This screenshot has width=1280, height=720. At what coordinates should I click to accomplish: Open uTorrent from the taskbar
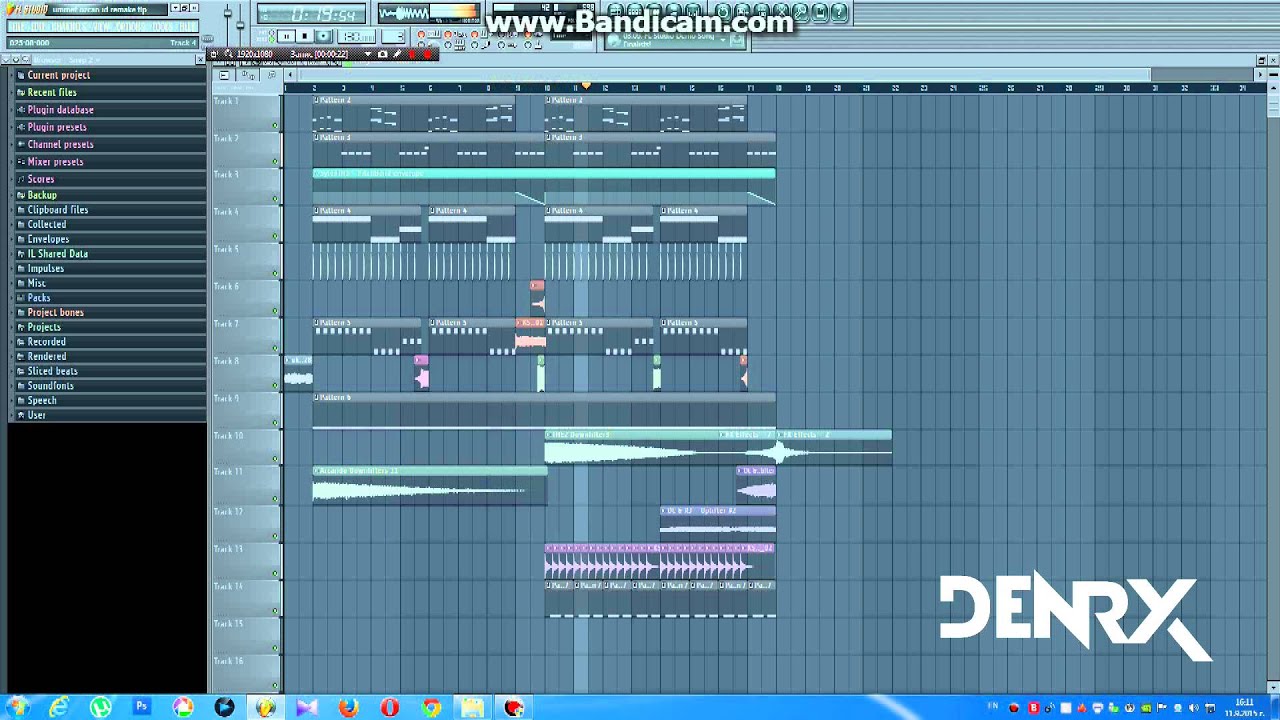coord(100,708)
